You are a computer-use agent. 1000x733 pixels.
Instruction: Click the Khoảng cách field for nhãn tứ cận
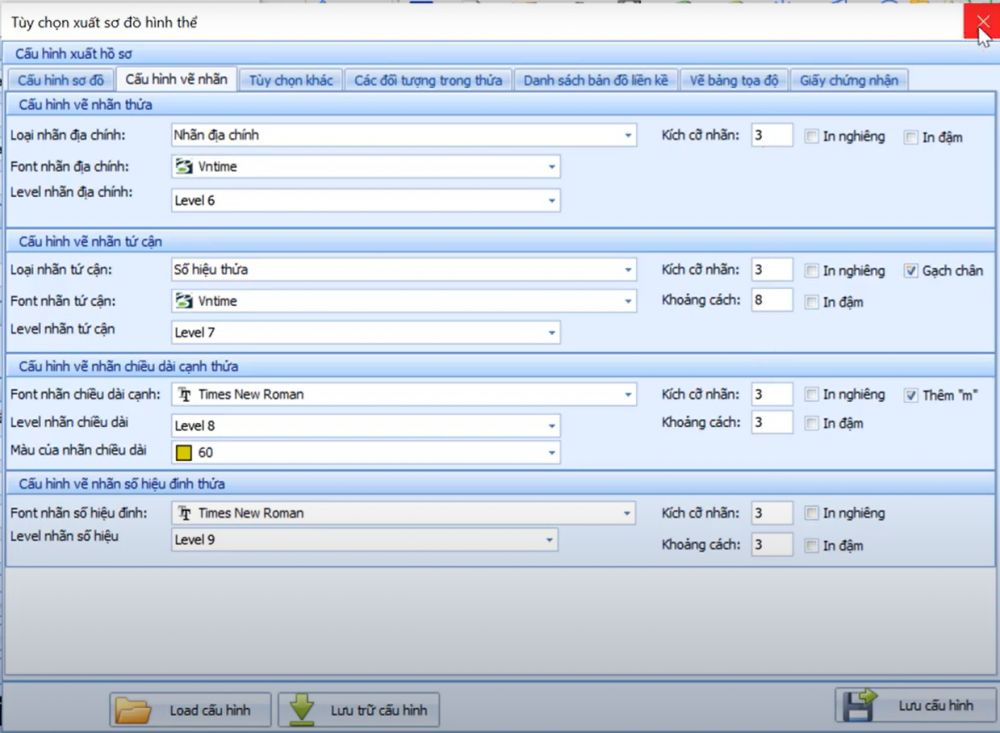click(771, 299)
